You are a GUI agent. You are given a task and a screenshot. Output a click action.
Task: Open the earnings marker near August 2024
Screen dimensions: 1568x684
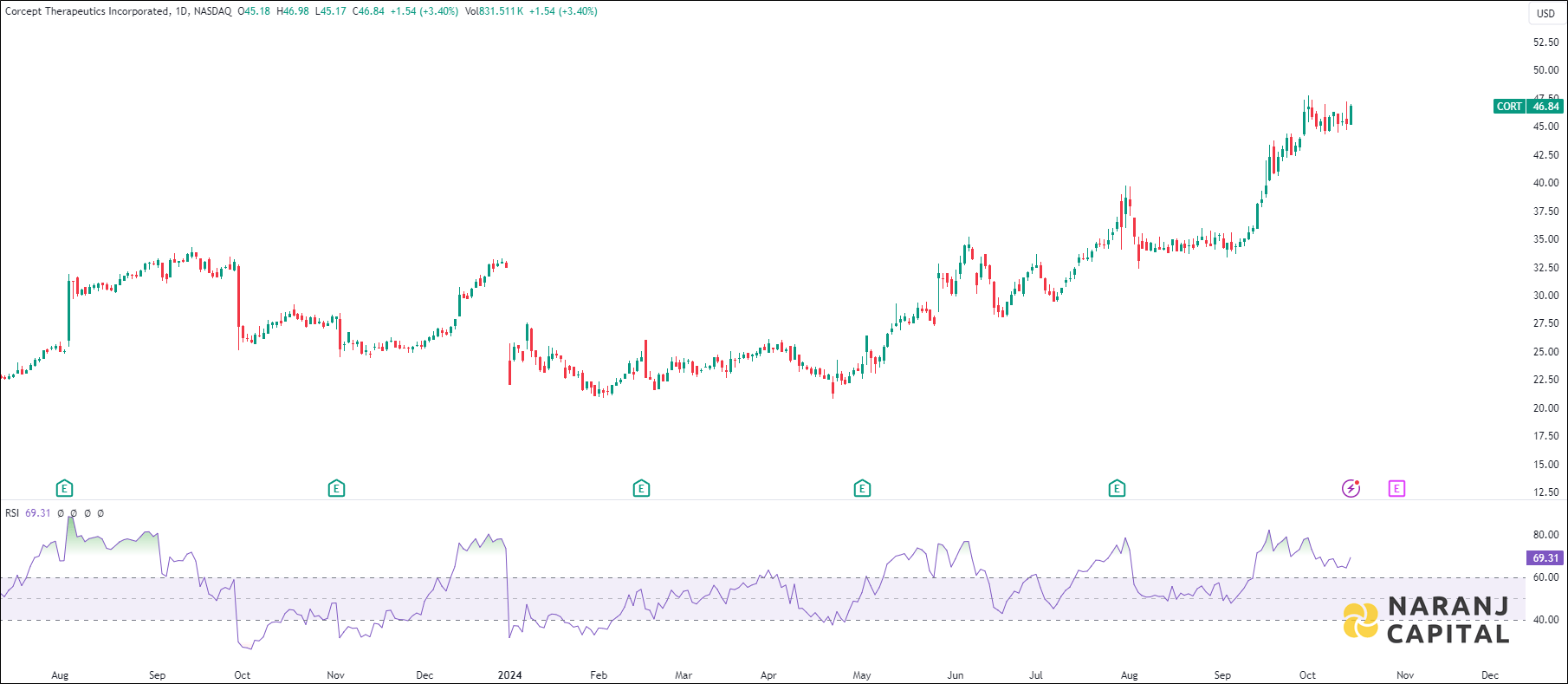point(1117,489)
